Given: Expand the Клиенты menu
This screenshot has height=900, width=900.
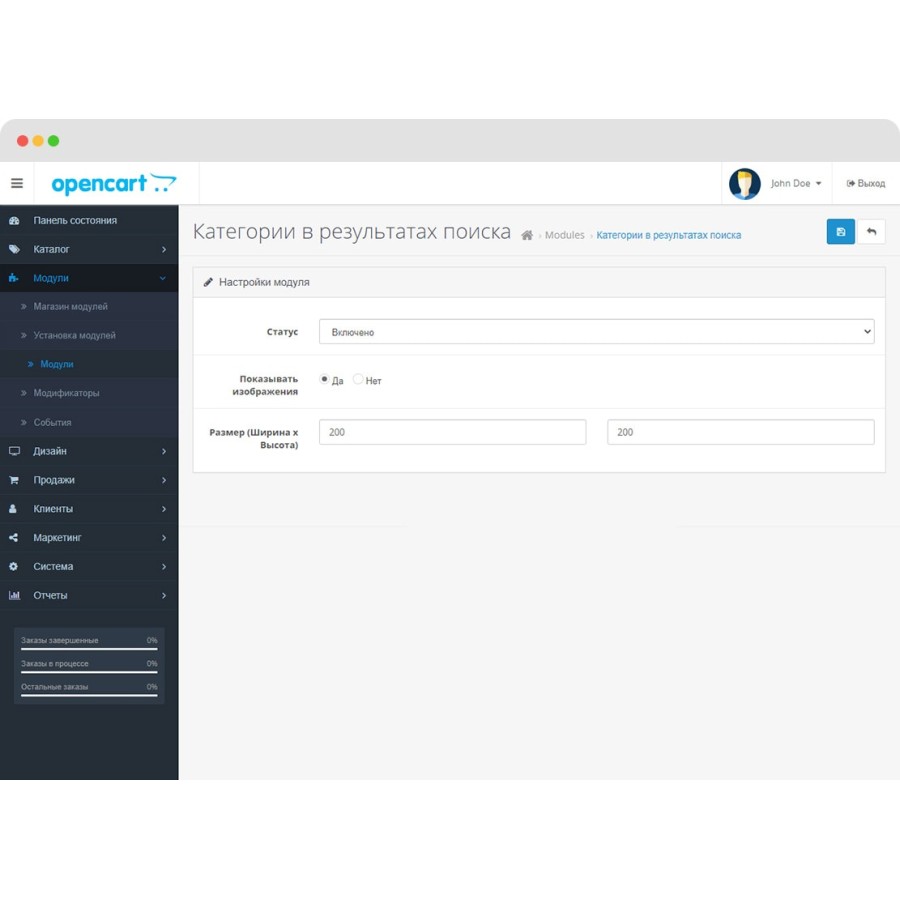Looking at the screenshot, I should pos(89,509).
